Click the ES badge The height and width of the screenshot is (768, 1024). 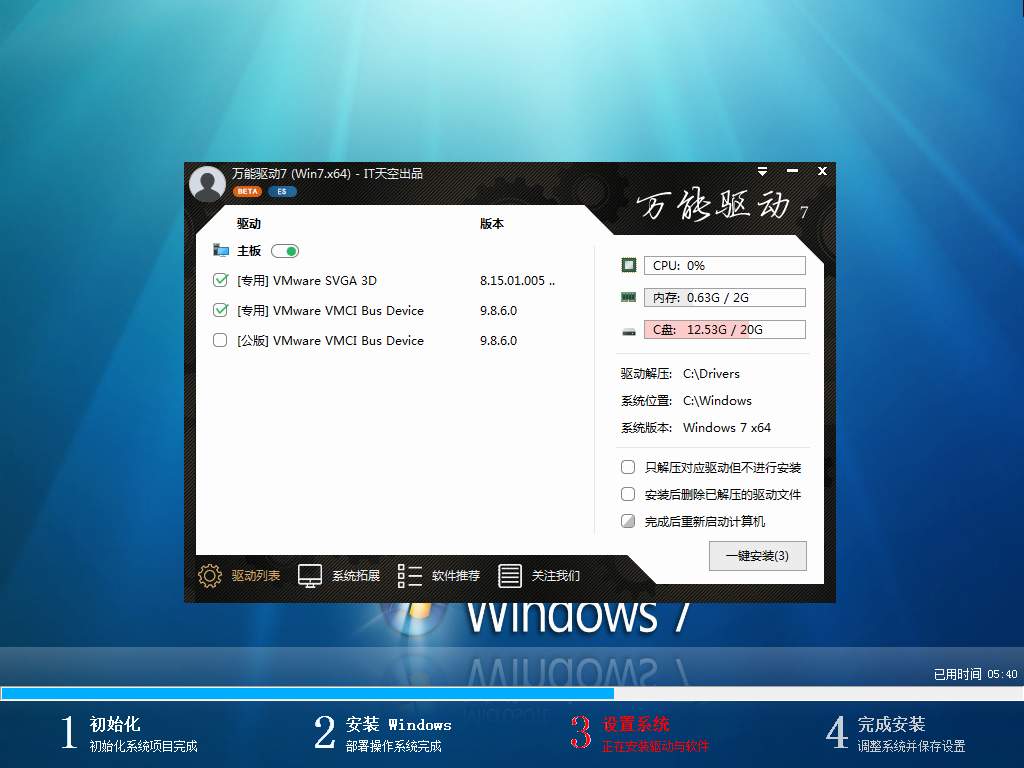282,191
